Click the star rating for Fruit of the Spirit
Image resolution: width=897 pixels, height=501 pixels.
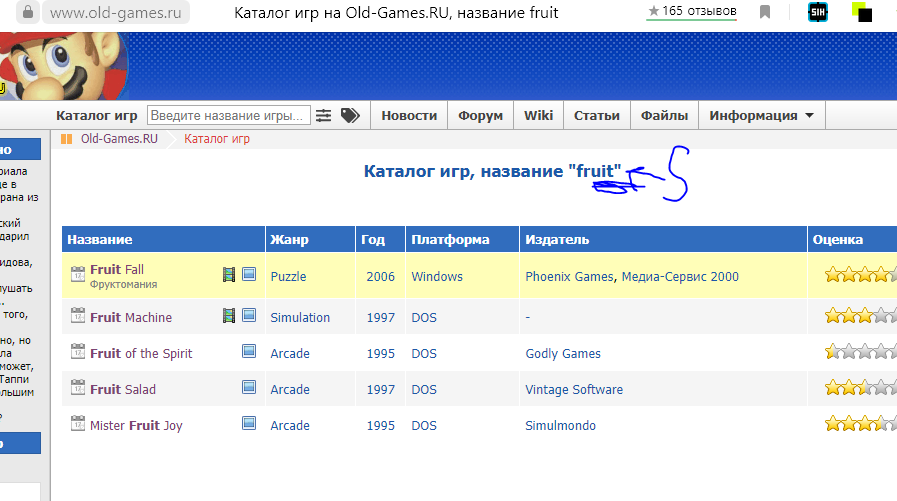tap(860, 352)
